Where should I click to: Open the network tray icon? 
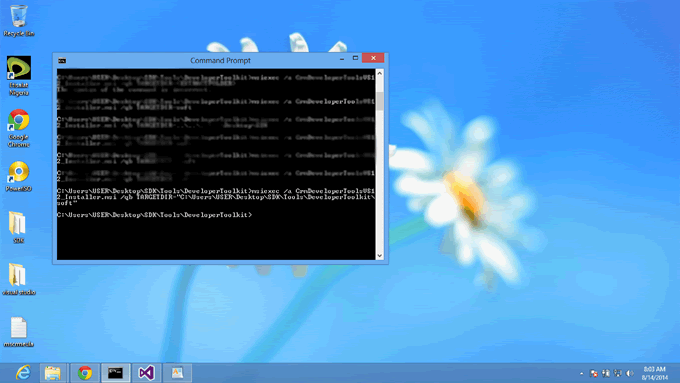(x=618, y=373)
